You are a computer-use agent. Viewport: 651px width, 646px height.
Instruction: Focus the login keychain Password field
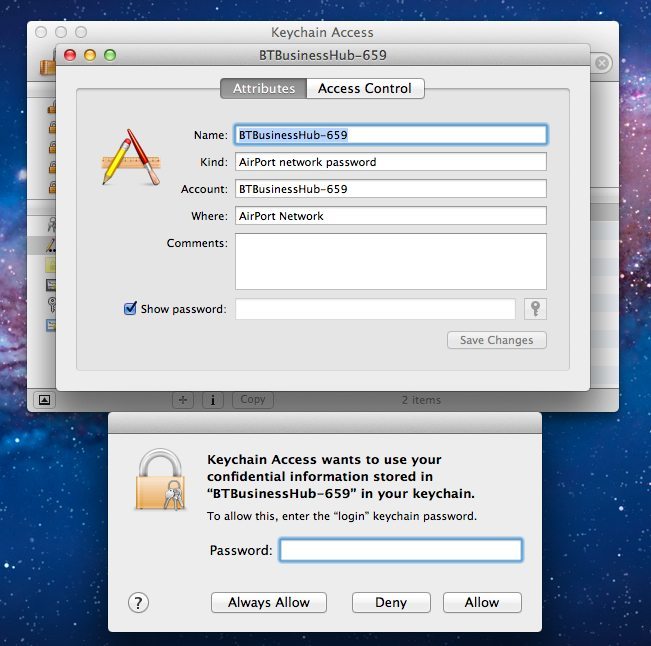401,550
